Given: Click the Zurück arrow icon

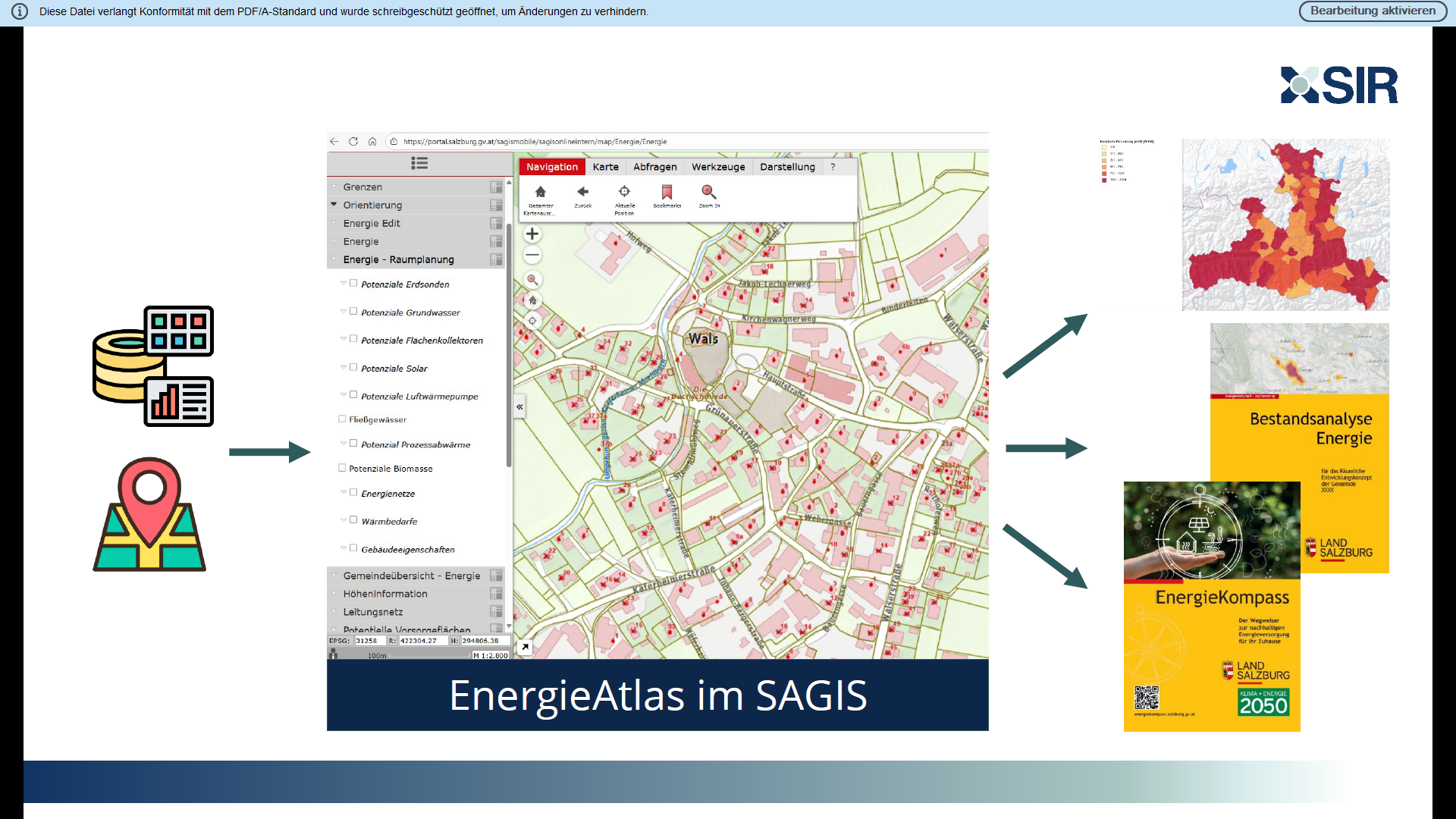Looking at the screenshot, I should 582,192.
